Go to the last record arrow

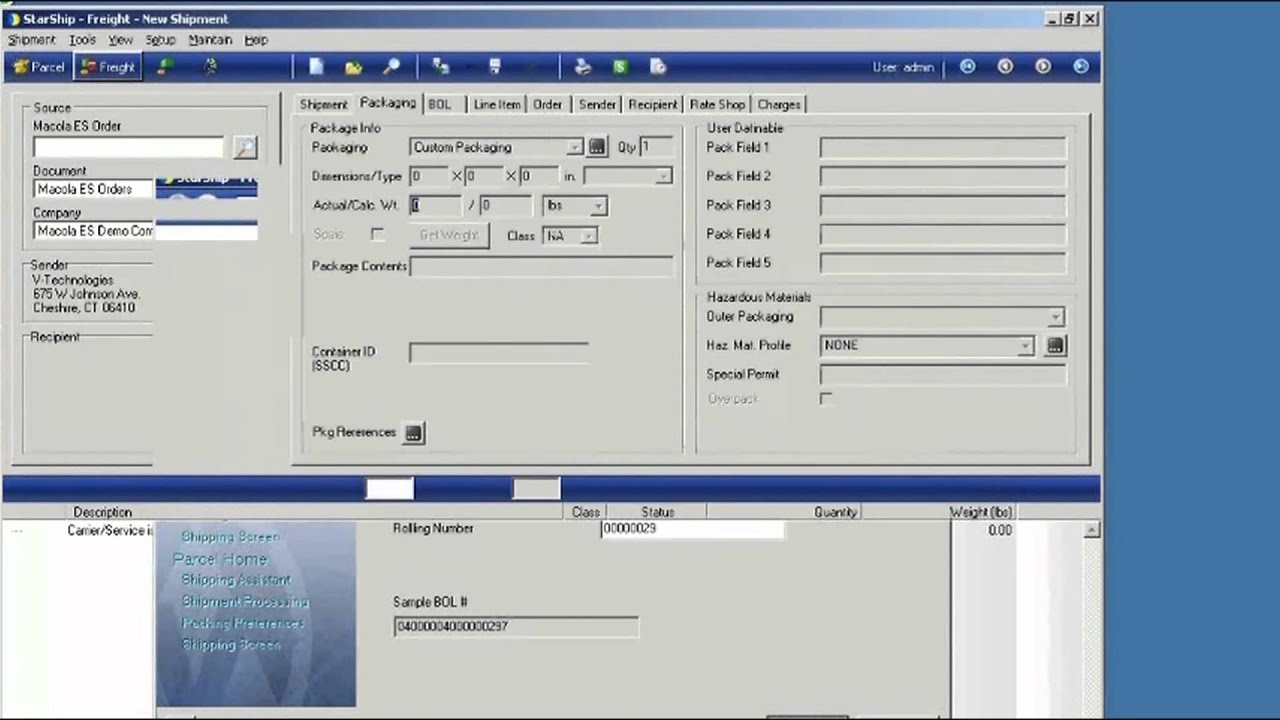[1081, 67]
